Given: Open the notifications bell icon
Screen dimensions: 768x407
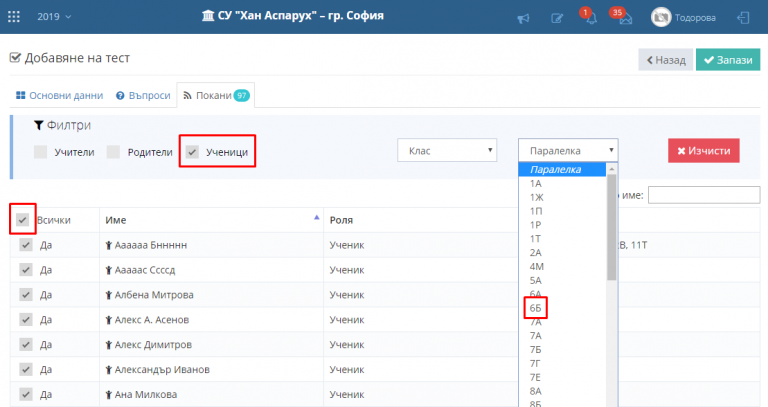Looking at the screenshot, I should 591,19.
